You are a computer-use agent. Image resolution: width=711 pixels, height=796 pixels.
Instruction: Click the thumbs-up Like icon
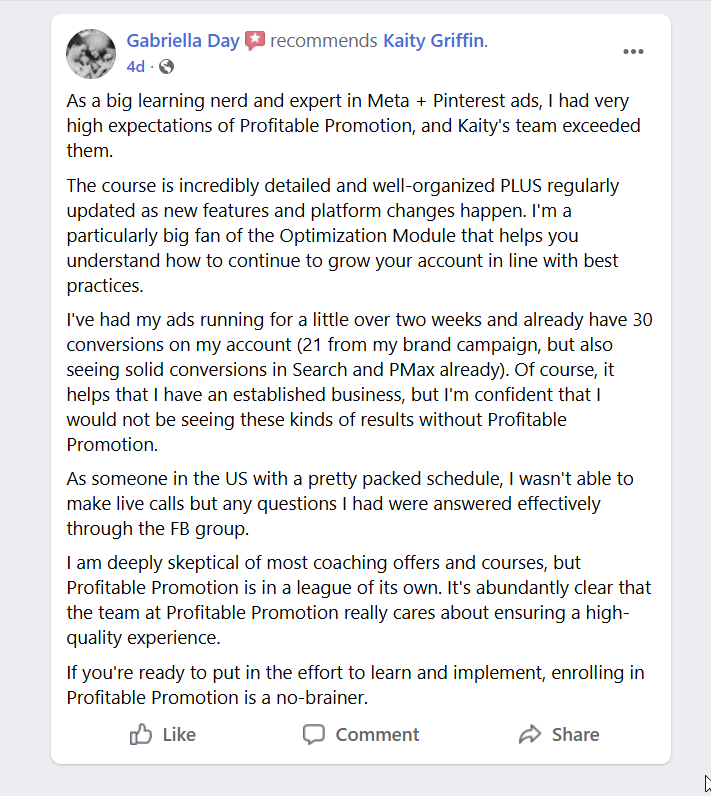(x=141, y=735)
